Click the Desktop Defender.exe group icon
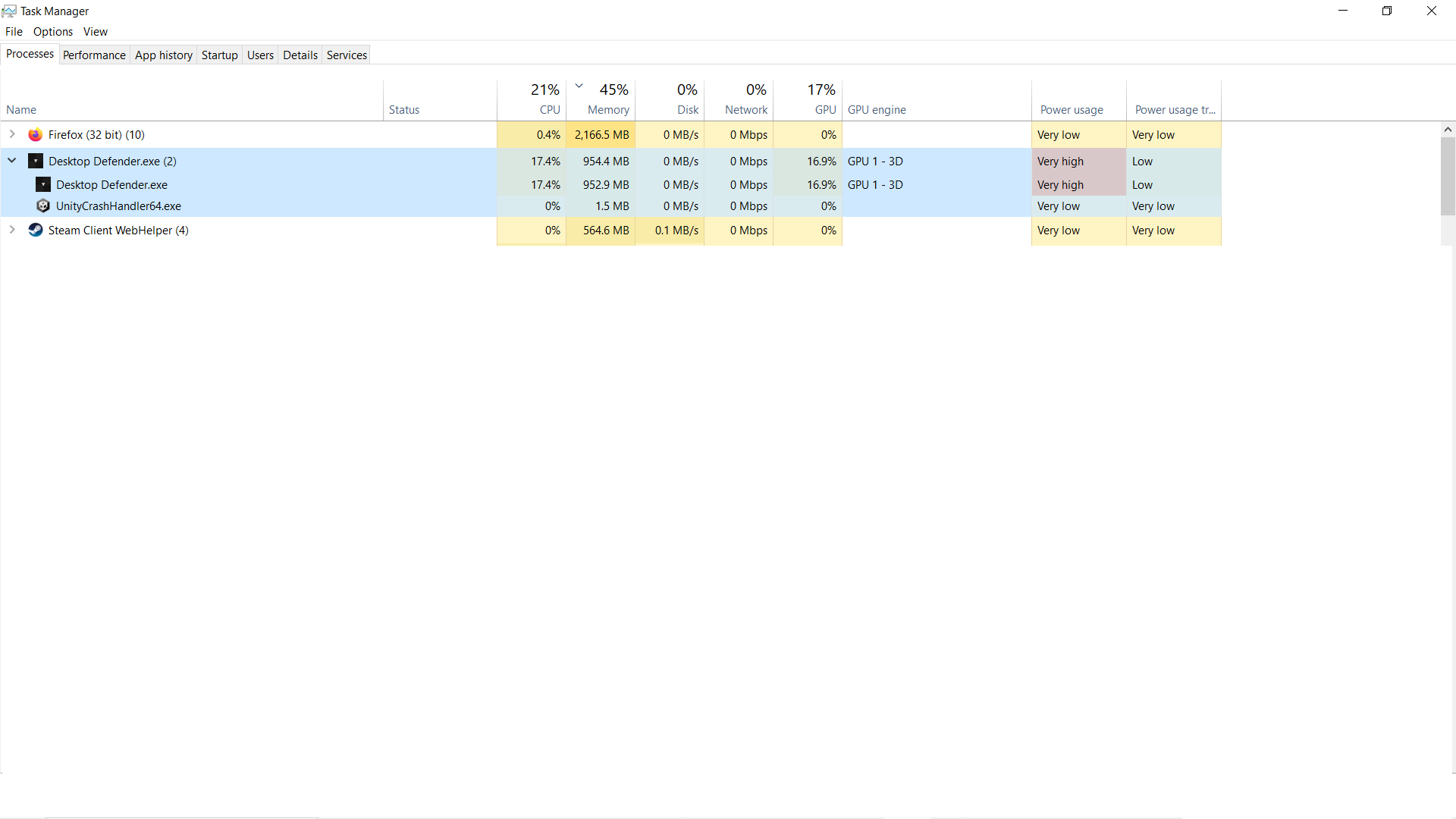Viewport: 1456px width, 819px height. 36,161
